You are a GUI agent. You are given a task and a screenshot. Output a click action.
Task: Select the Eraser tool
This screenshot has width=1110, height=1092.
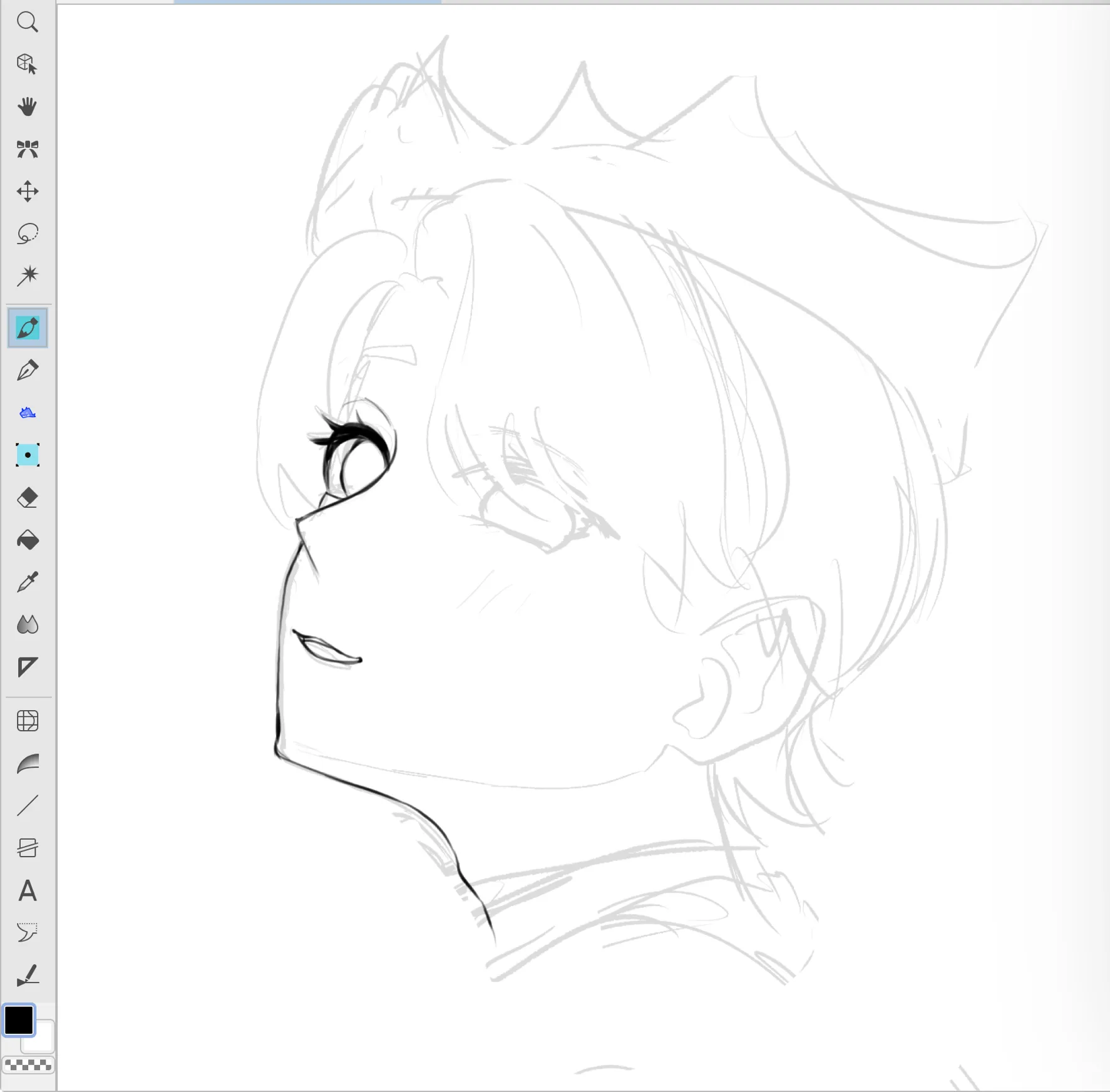tap(28, 498)
